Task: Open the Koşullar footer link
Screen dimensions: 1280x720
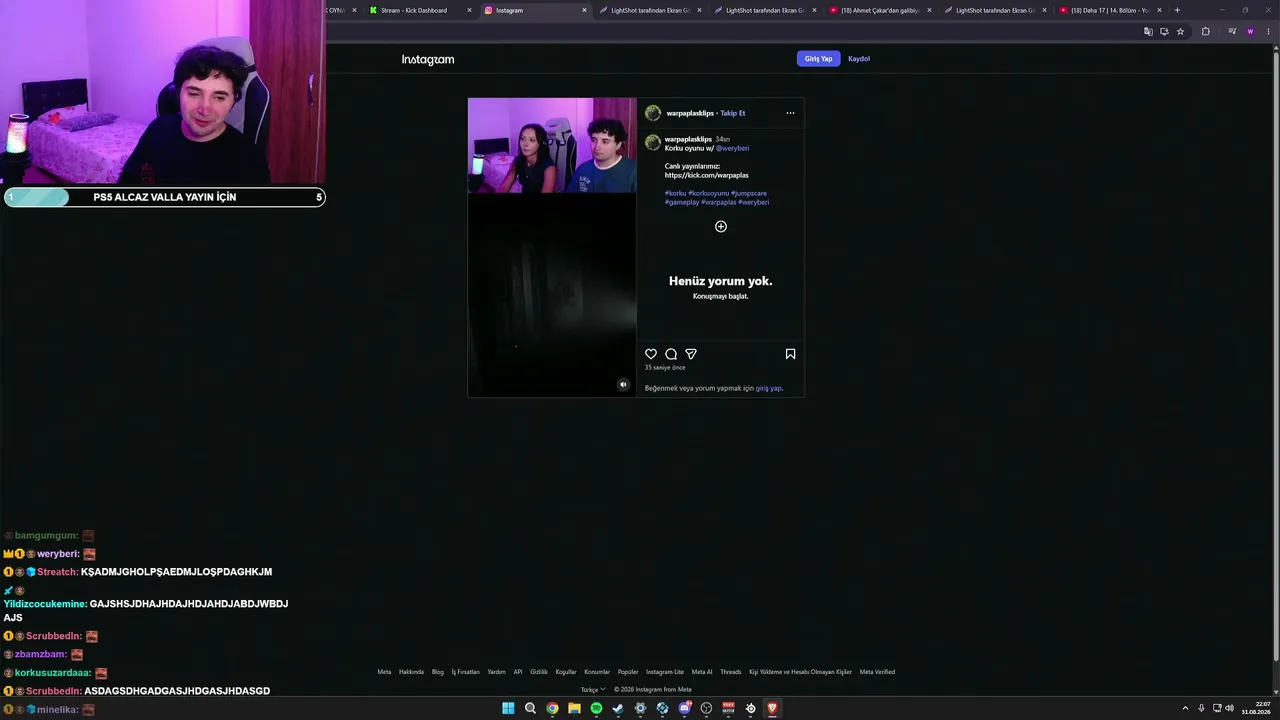Action: coord(566,672)
